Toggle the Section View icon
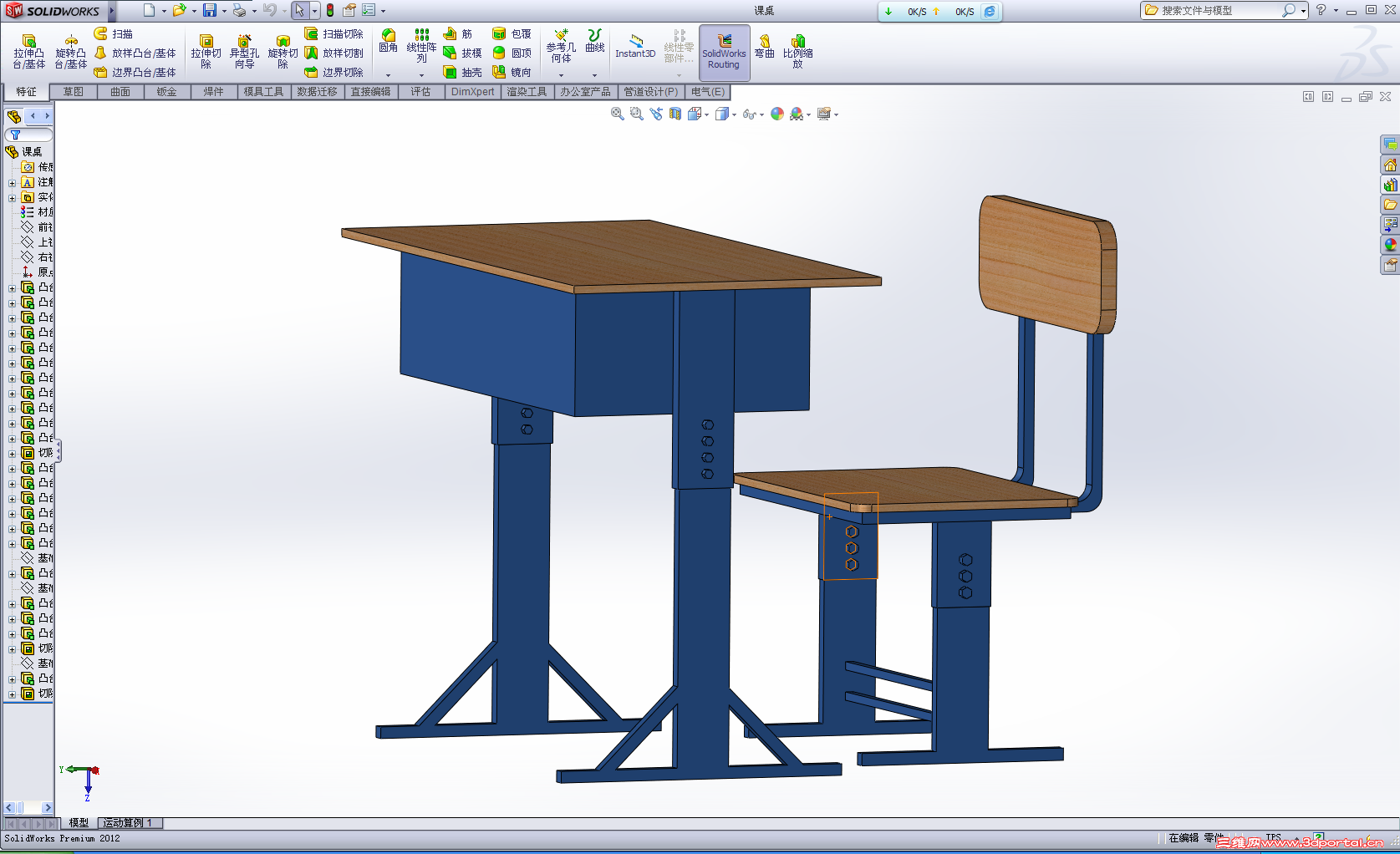The image size is (1400, 854). [x=675, y=114]
